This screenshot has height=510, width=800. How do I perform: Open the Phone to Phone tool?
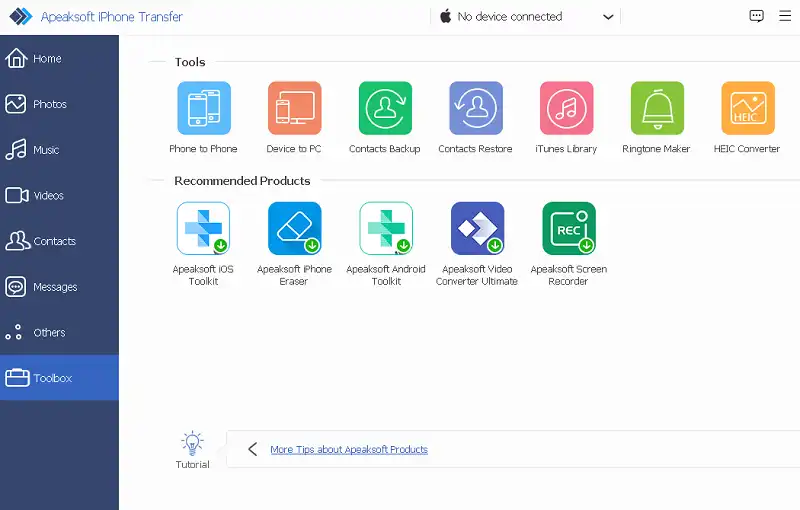204,109
